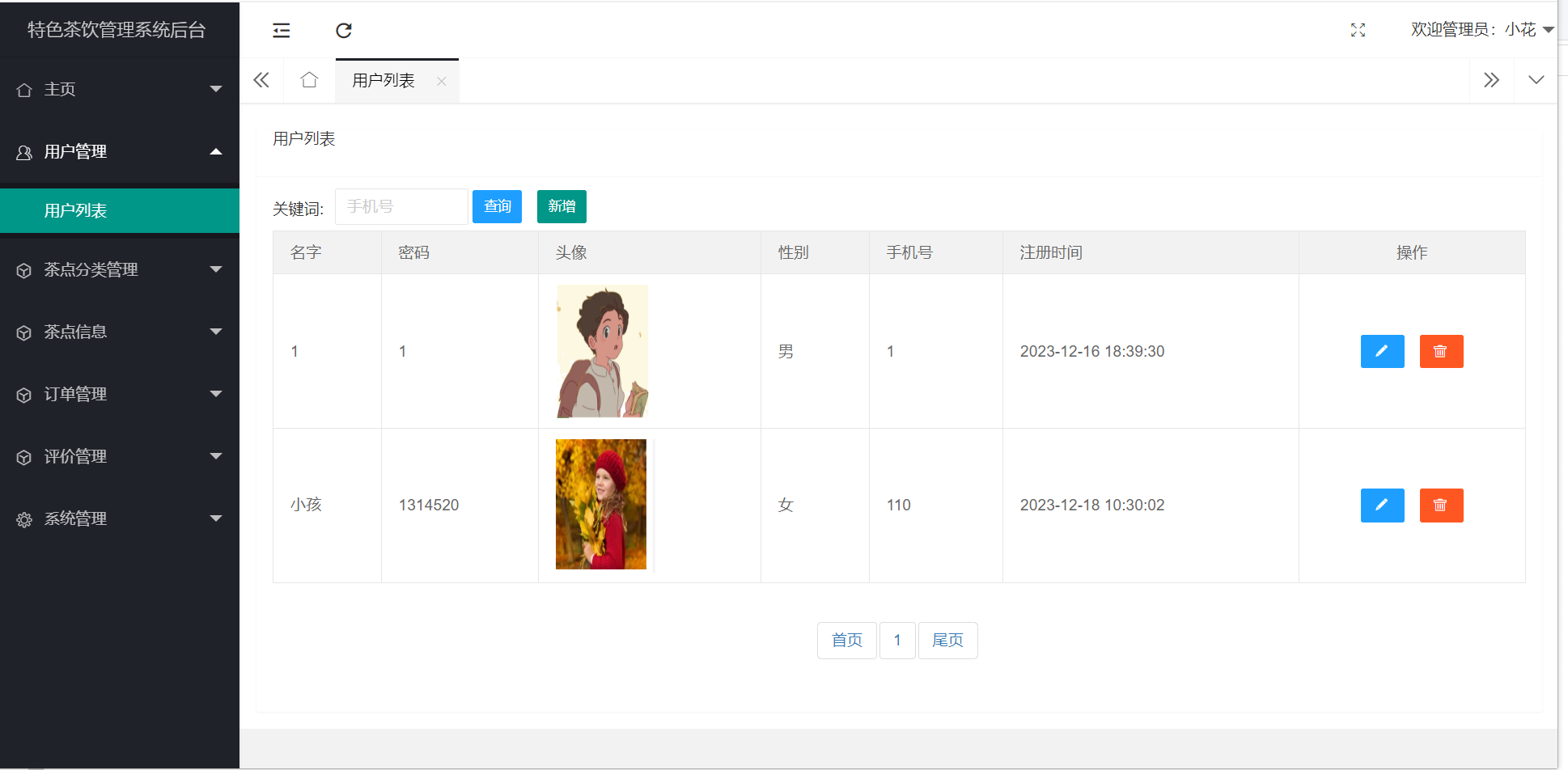Image resolution: width=1568 pixels, height=770 pixels.
Task: Toggle fullscreen mode icon
Action: 1358,30
